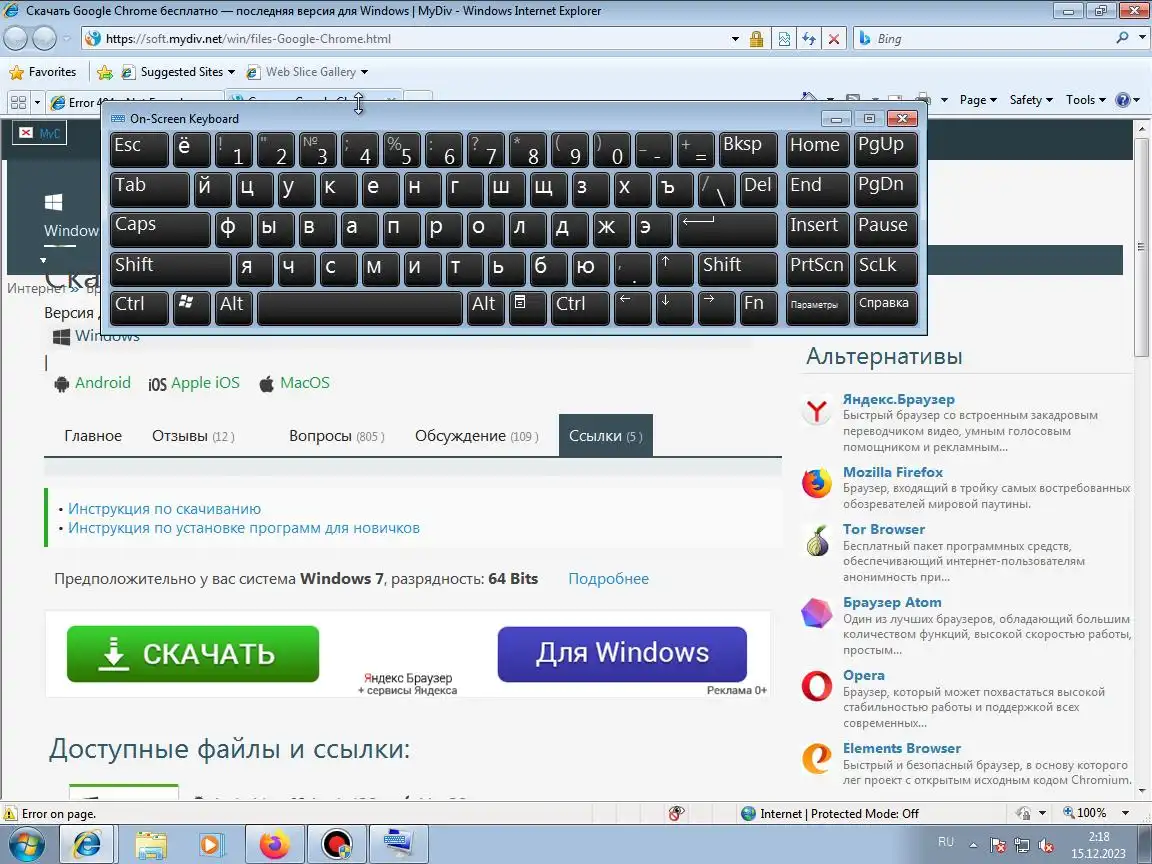The height and width of the screenshot is (864, 1152).
Task: Click the security lock icon in address bar
Action: 756,39
